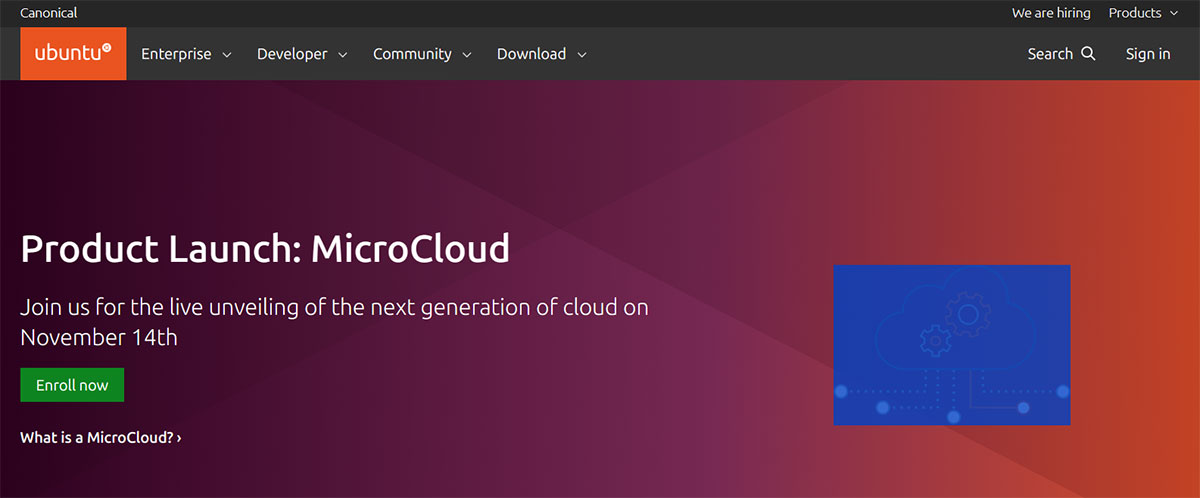Open the Download menu
The width and height of the screenshot is (1200, 498).
click(x=541, y=54)
